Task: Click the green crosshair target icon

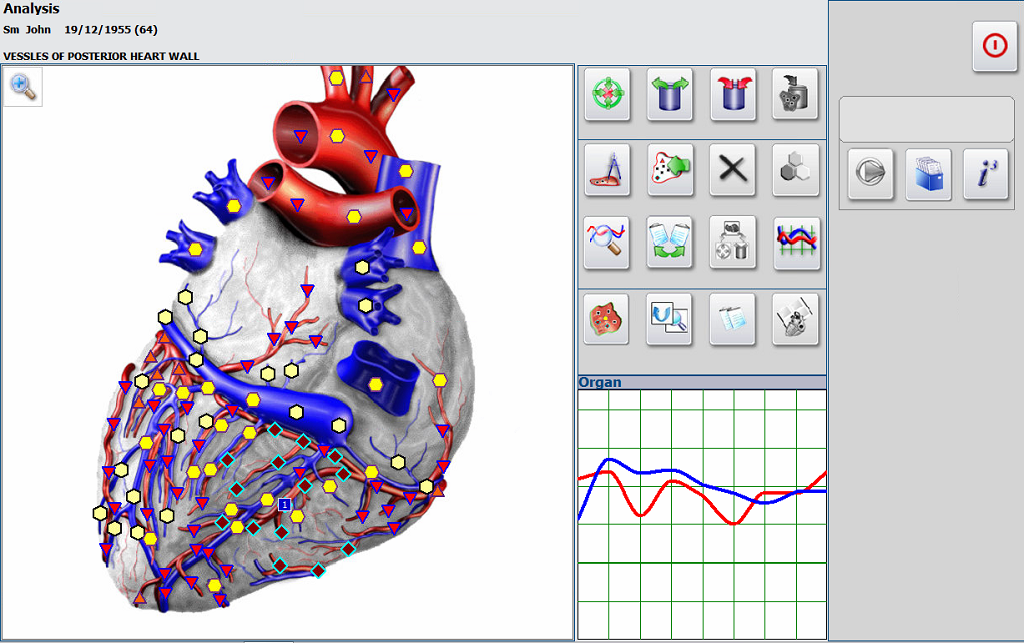Action: [x=607, y=95]
